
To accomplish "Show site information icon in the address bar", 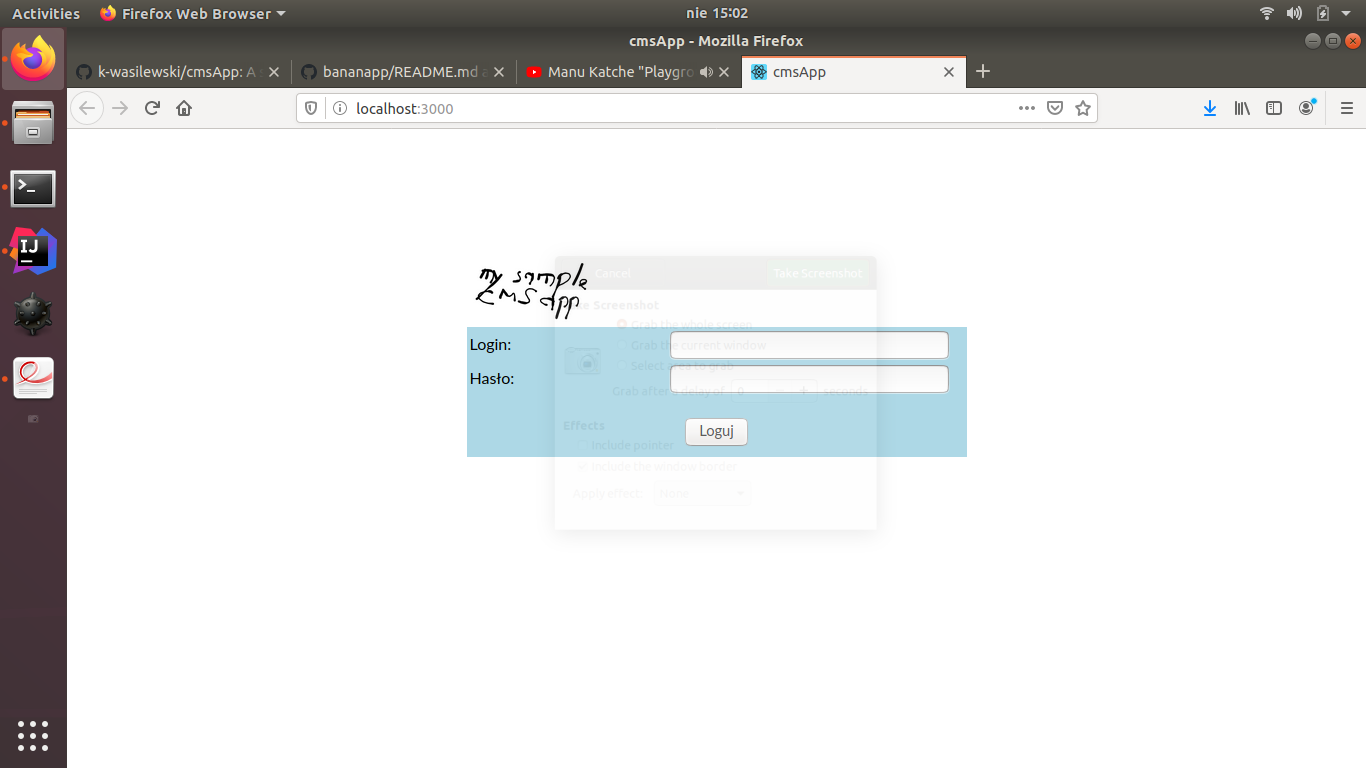I will [339, 108].
